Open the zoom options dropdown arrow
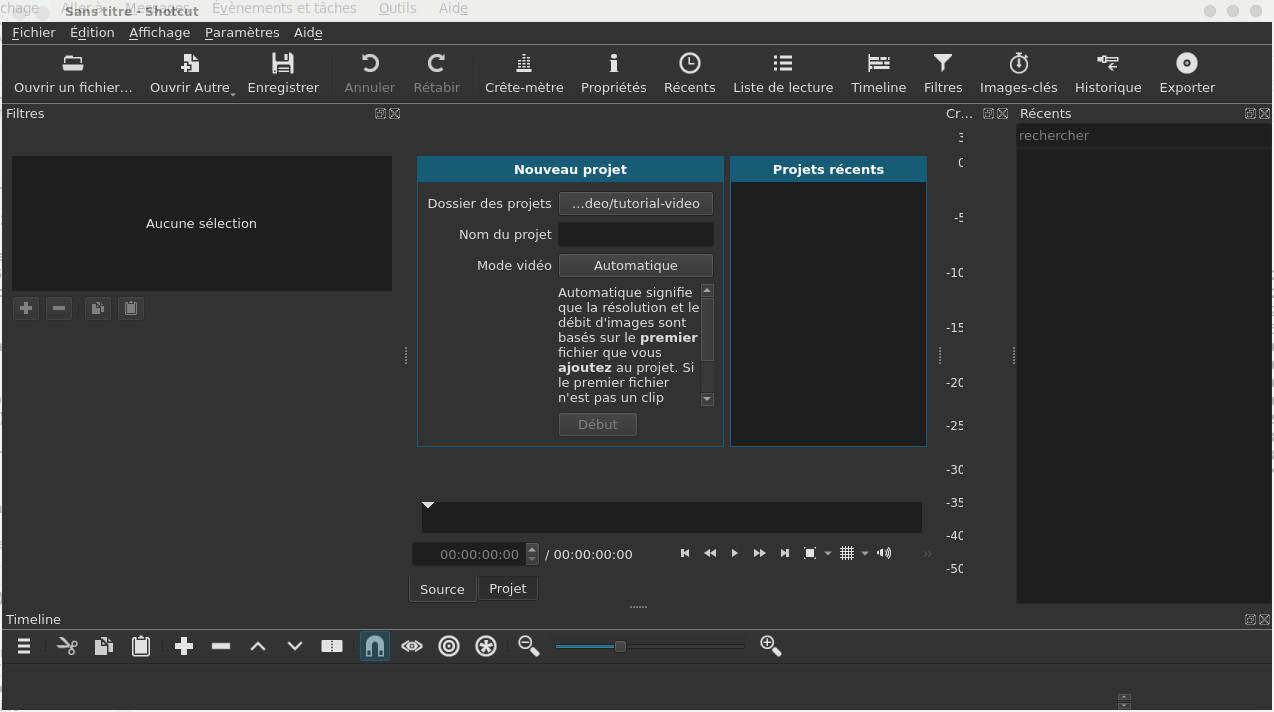 click(828, 554)
